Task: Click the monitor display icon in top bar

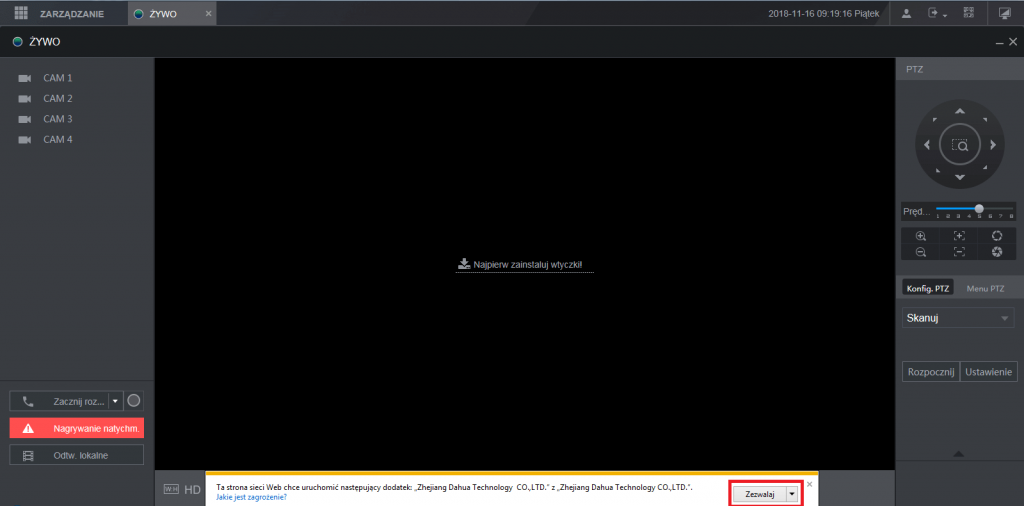Action: 1004,14
